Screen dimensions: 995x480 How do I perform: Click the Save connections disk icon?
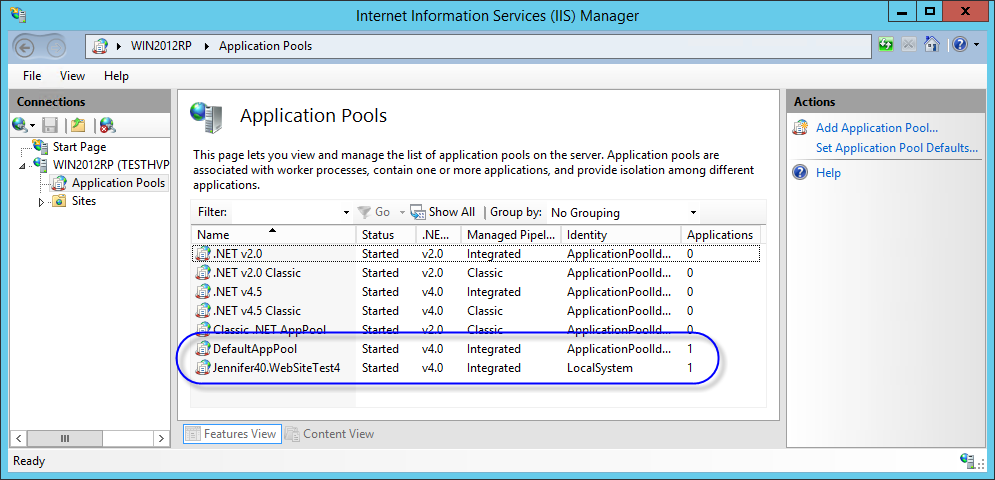[50, 125]
